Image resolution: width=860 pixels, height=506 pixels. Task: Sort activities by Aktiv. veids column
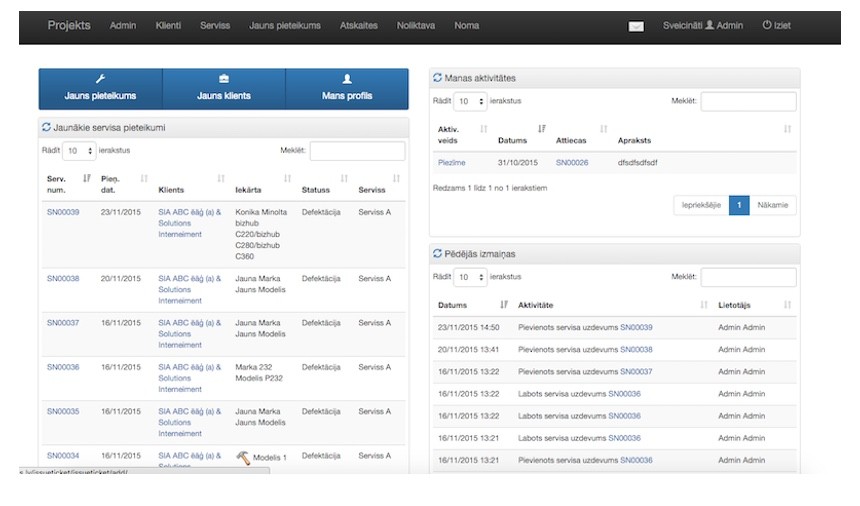483,129
